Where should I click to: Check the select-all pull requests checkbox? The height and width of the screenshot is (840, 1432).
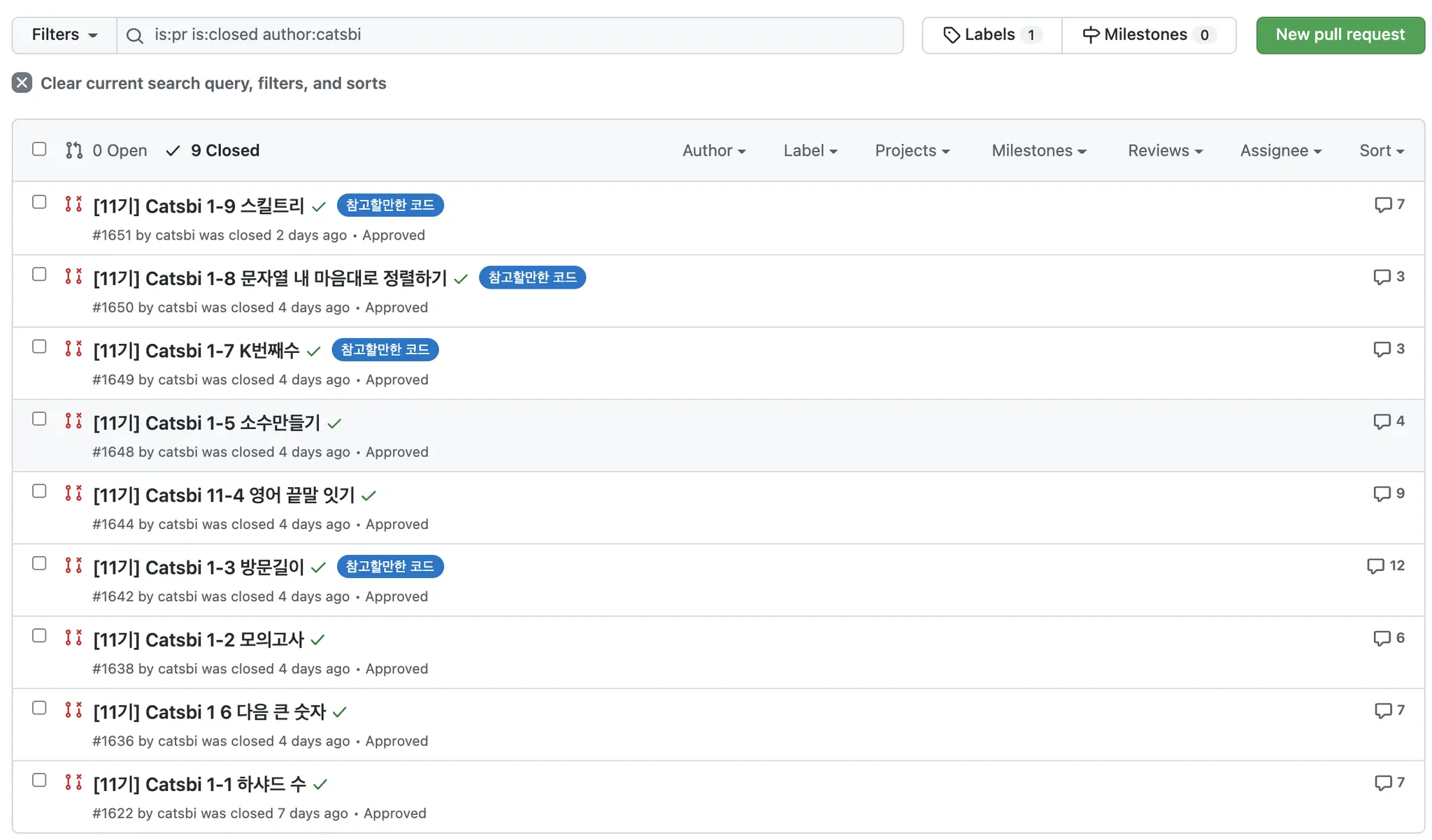click(39, 150)
